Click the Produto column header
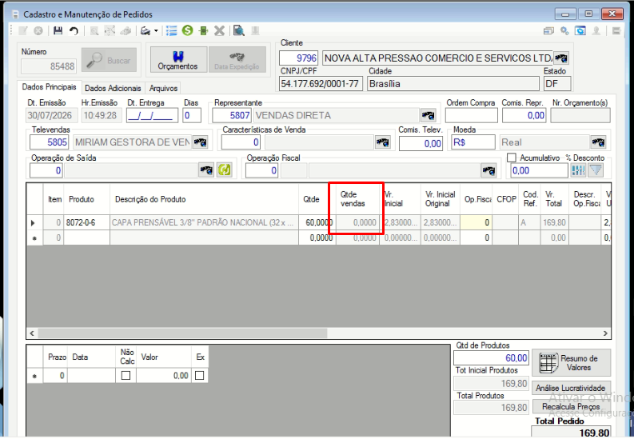 87,199
